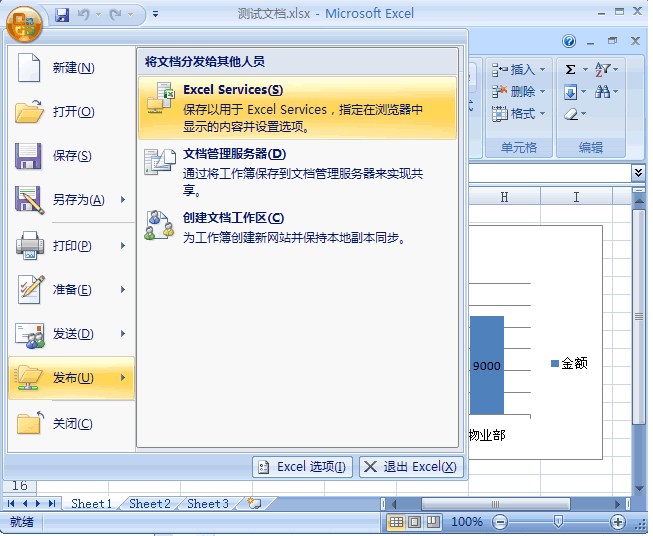The width and height of the screenshot is (653, 536).
Task: Click the Clear eraser icon
Action: click(571, 114)
